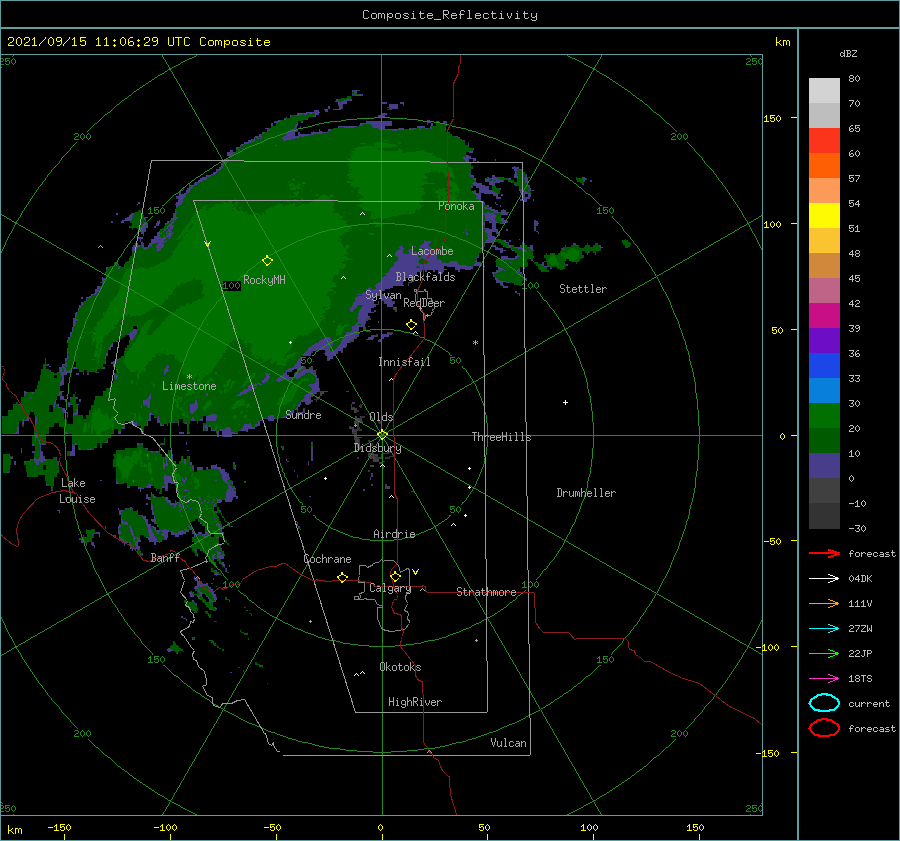Click the yellow diamond marker inside Calgary outline
This screenshot has width=900, height=841.
tap(395, 576)
